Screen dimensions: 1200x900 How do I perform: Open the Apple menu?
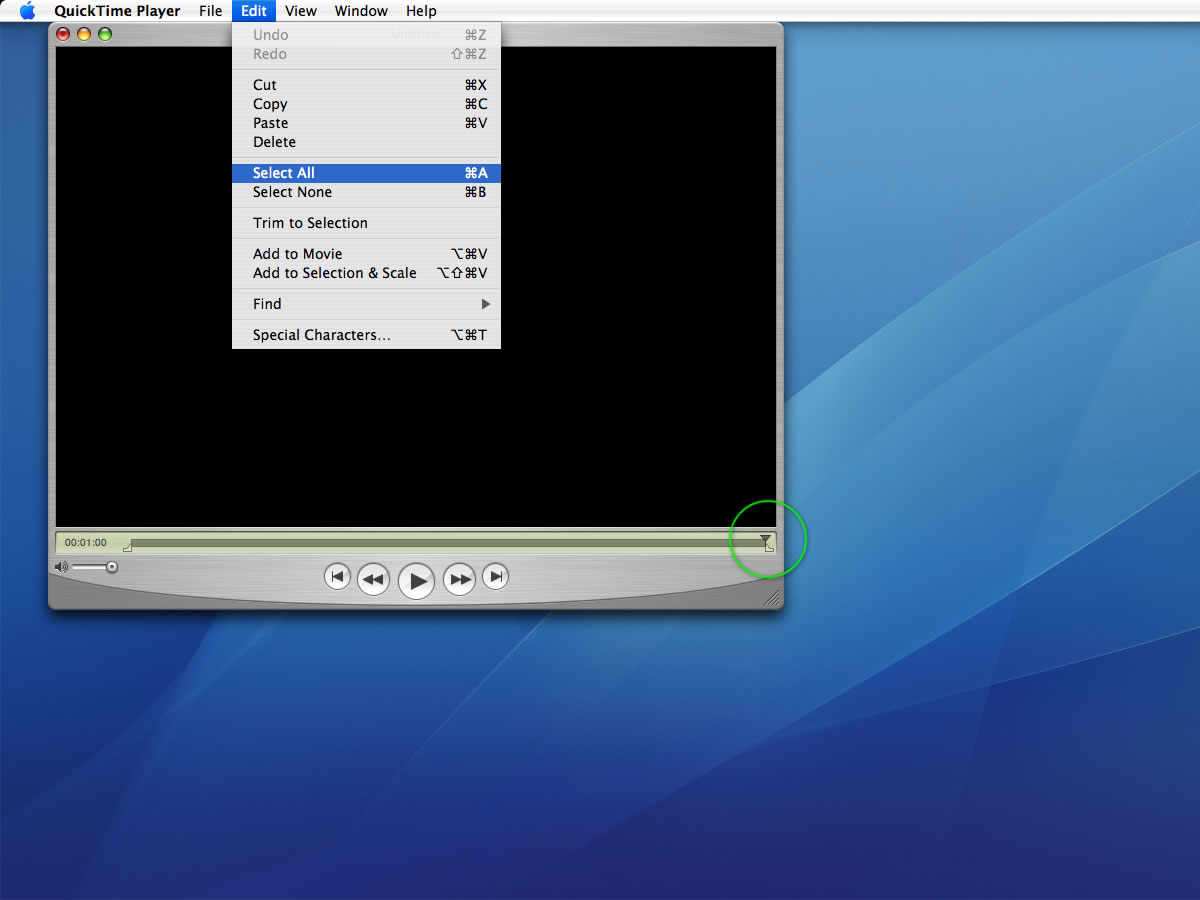(x=27, y=11)
